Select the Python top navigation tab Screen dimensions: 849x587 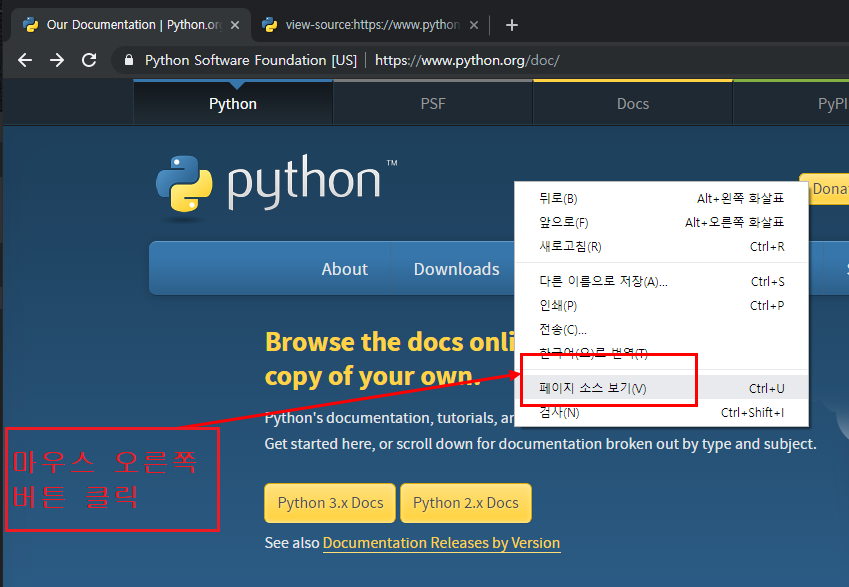233,103
